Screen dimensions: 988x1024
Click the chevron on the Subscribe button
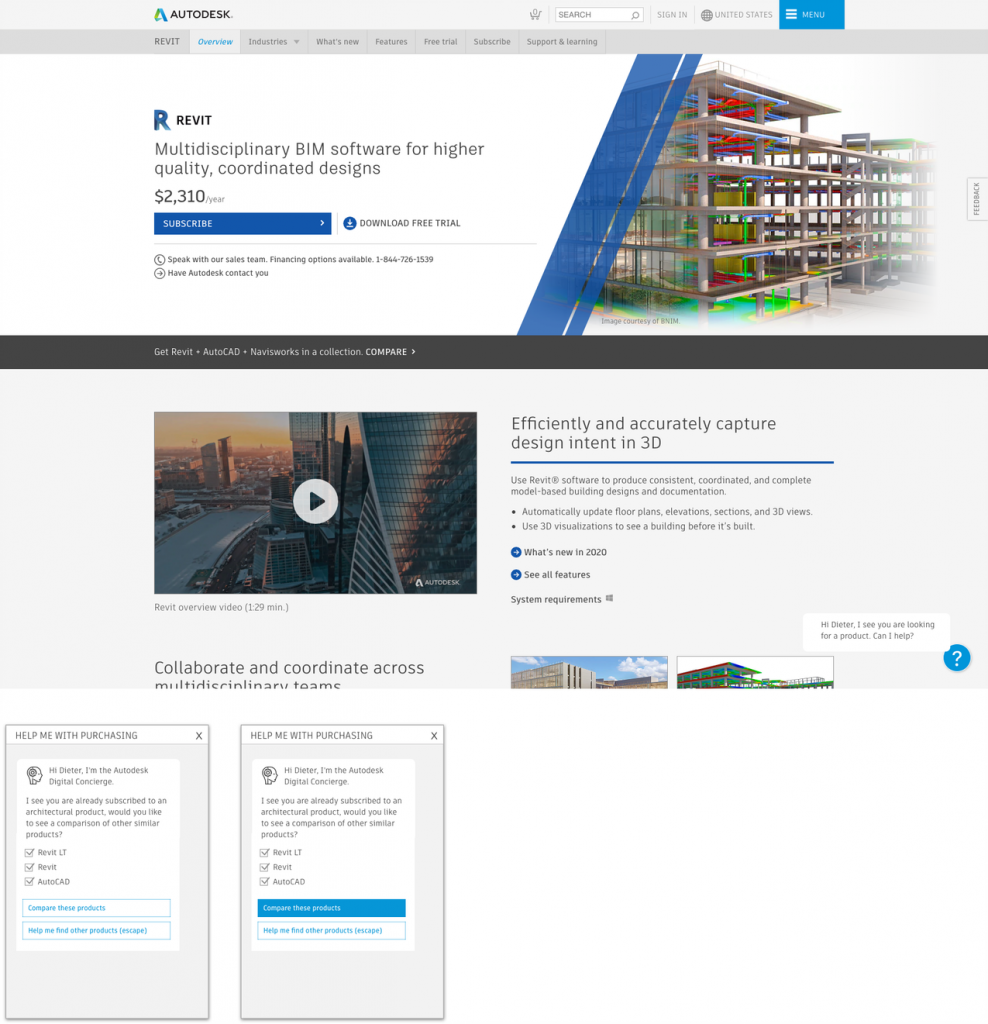point(322,223)
